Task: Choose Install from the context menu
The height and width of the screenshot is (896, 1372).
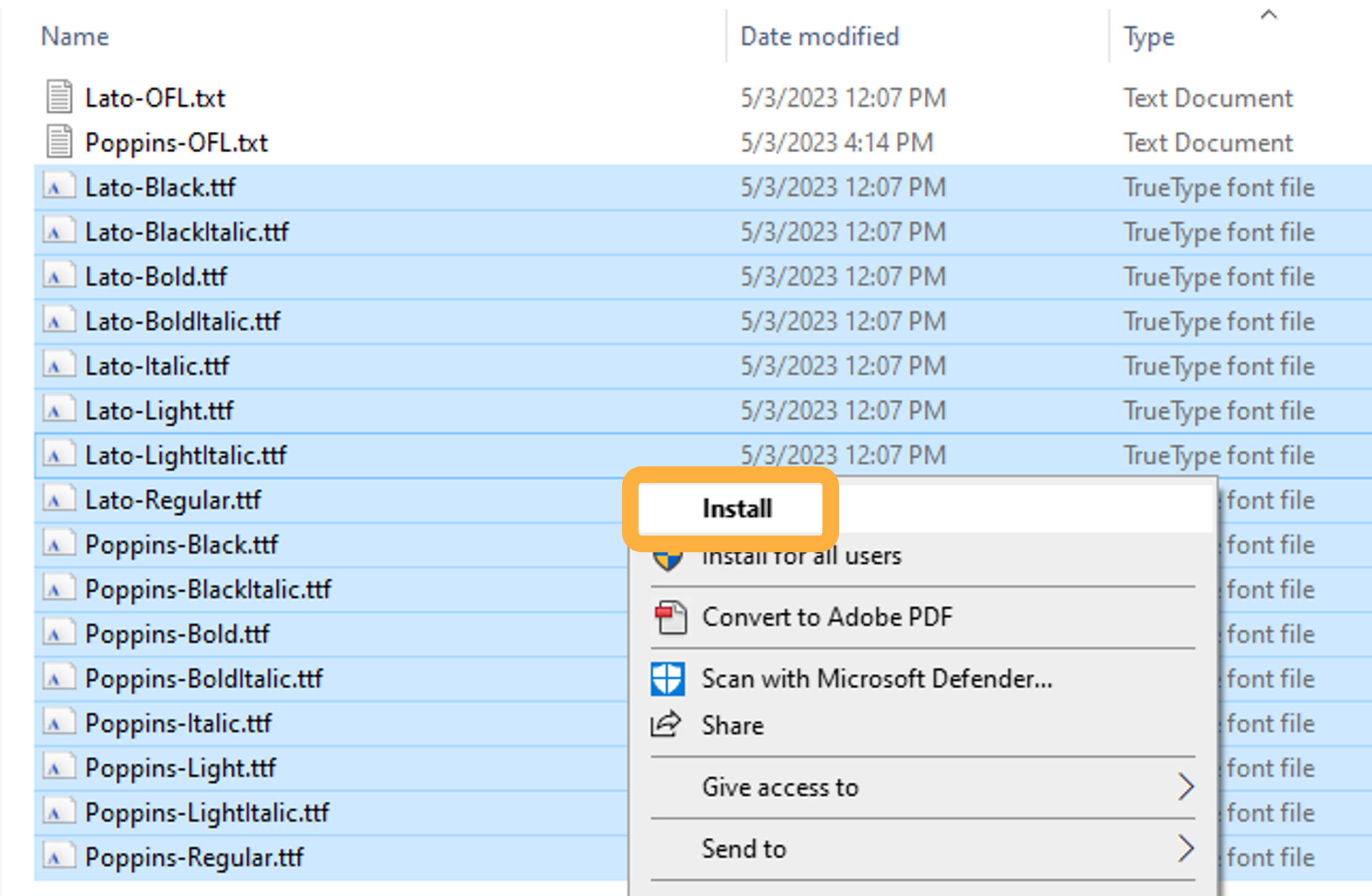Action: point(736,509)
